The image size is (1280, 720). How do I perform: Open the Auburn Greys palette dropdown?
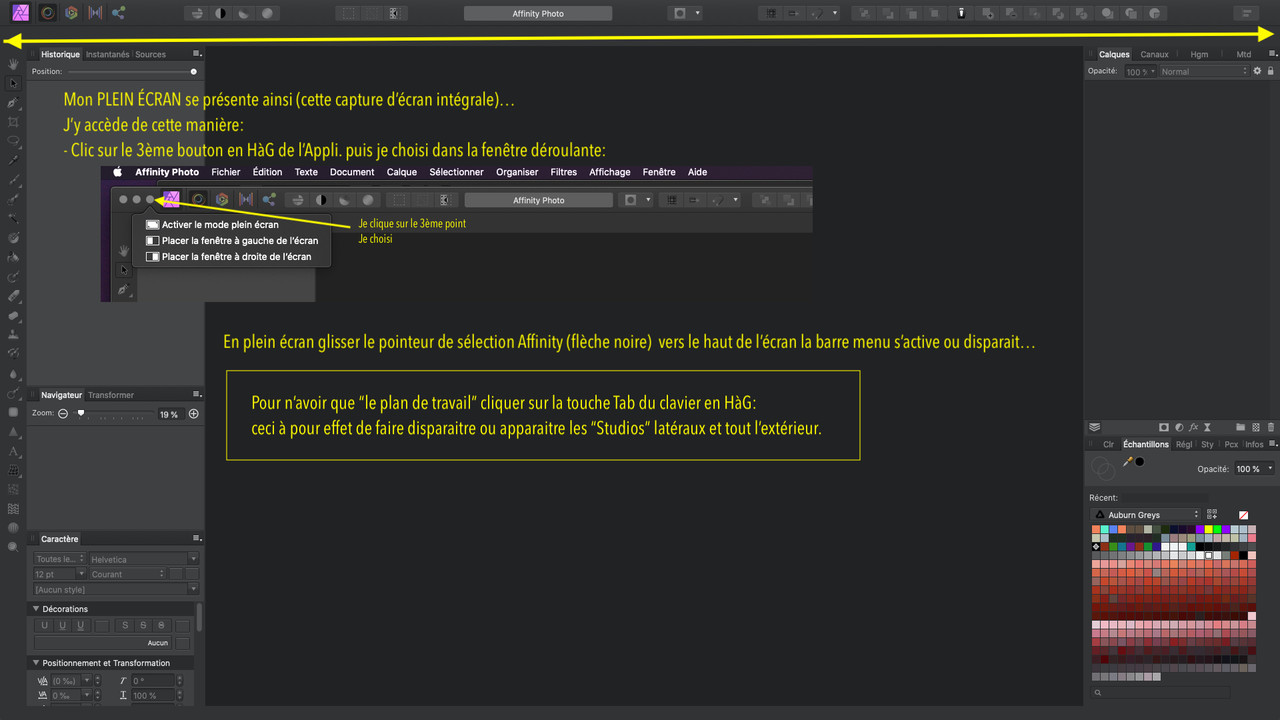(1145, 515)
